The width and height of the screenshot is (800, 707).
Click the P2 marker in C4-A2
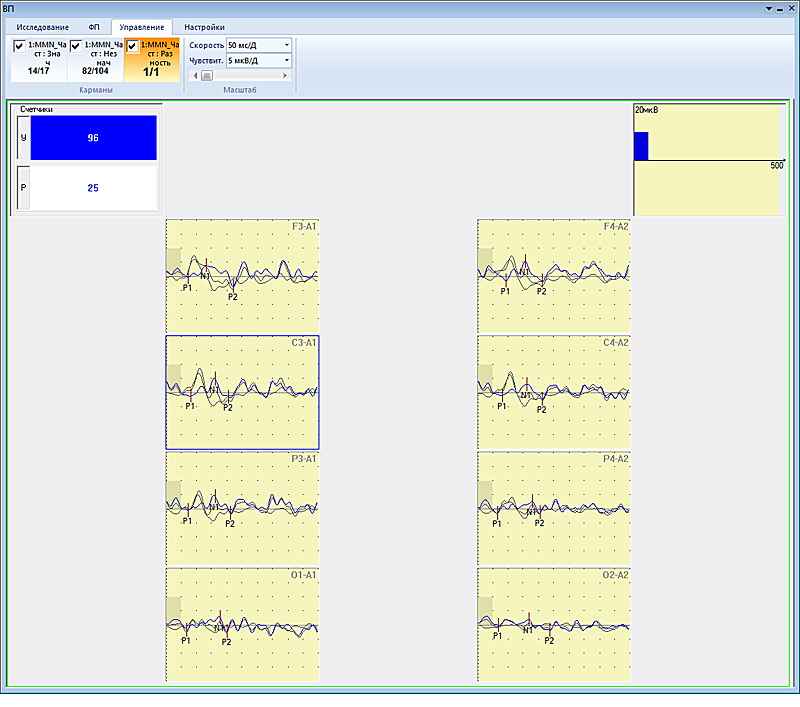pos(541,409)
